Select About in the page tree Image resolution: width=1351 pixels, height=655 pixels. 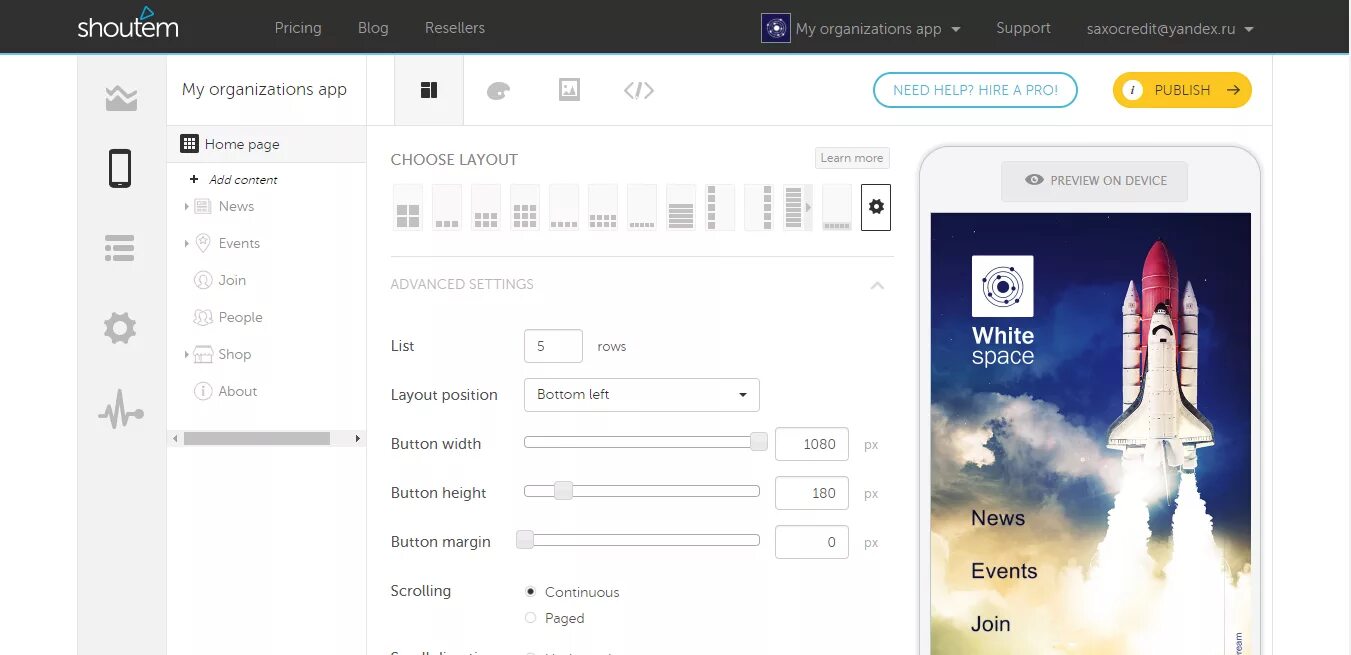[x=238, y=391]
